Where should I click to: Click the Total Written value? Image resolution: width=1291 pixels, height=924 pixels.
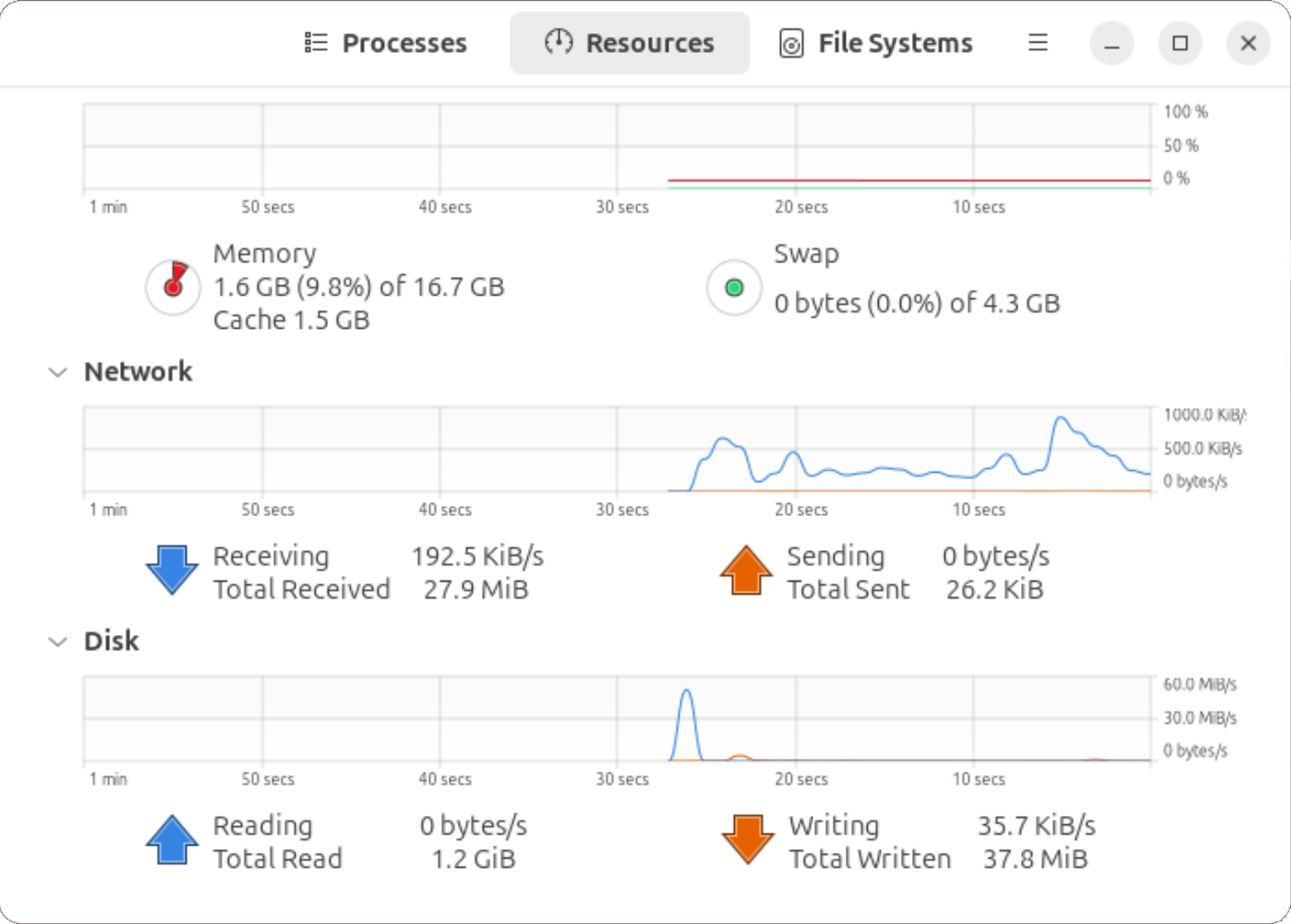click(x=1035, y=858)
